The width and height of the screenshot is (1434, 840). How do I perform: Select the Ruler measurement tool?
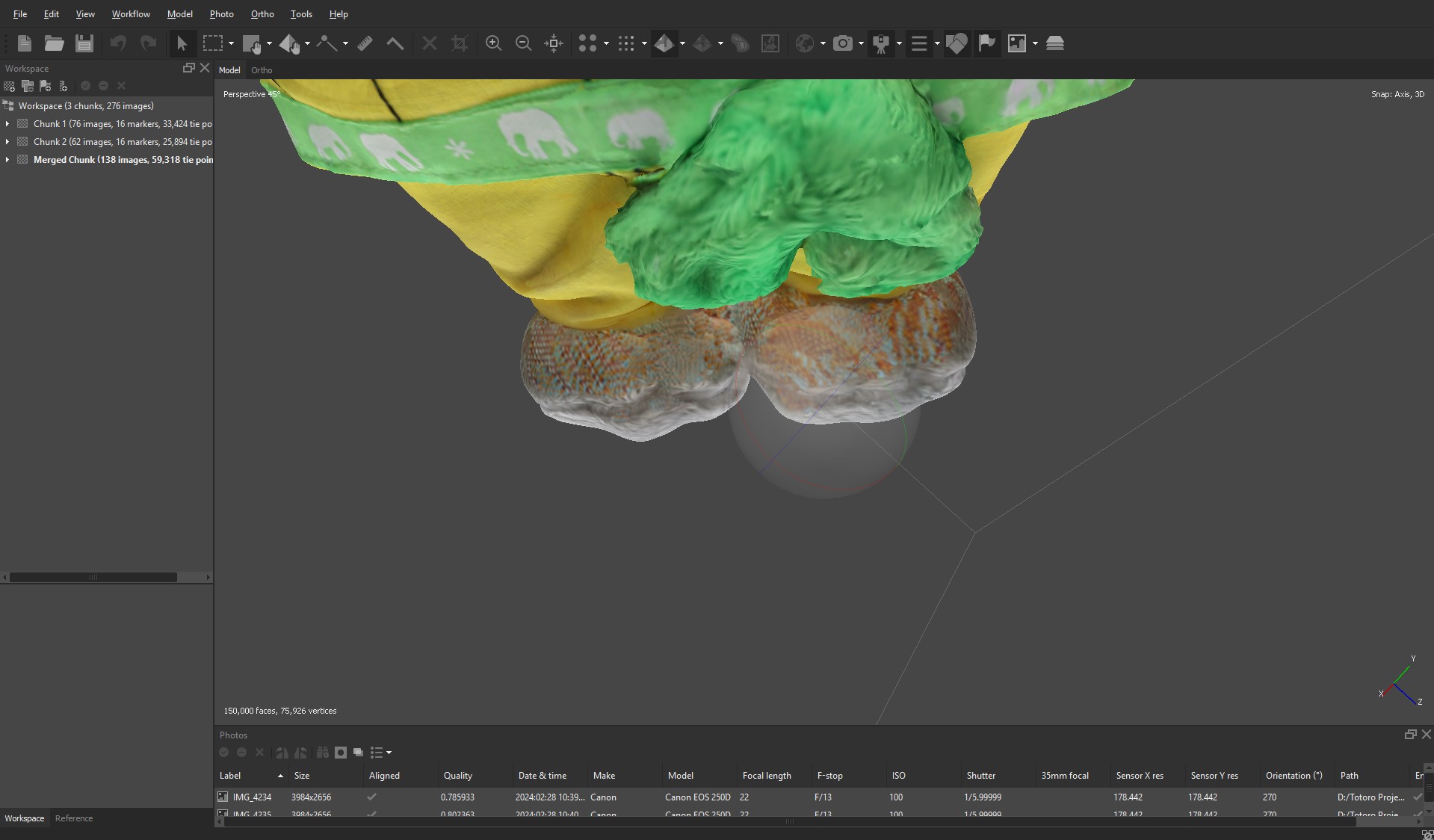(365, 43)
